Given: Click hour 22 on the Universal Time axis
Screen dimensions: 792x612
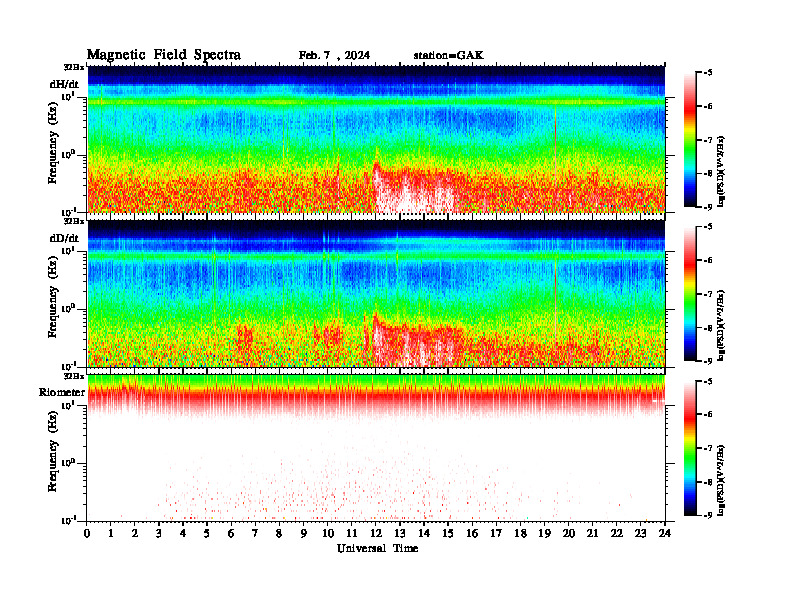Looking at the screenshot, I should point(617,533).
